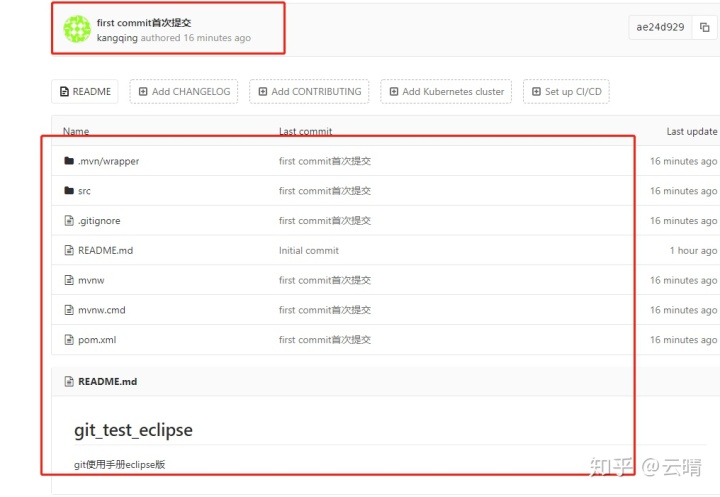Screen dimensions: 720x497
Task: Click Set up CI/CD button
Action: pyautogui.click(x=566, y=91)
